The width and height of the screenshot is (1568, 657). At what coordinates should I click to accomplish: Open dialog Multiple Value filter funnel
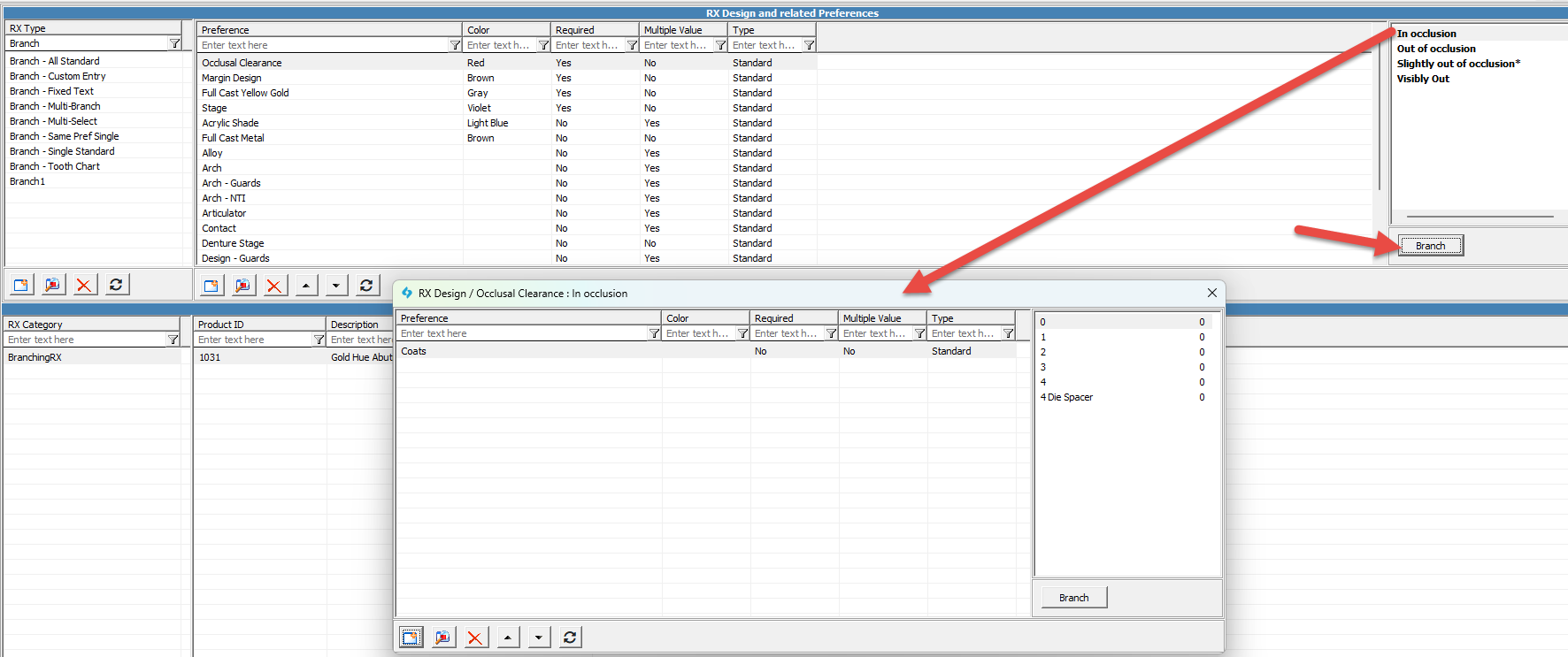(x=919, y=333)
